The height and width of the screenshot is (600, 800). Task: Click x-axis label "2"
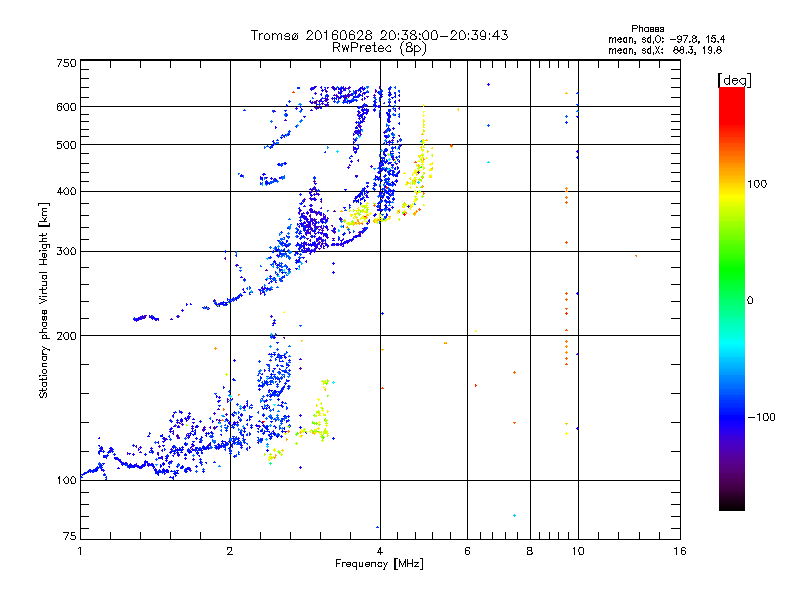pos(230,551)
